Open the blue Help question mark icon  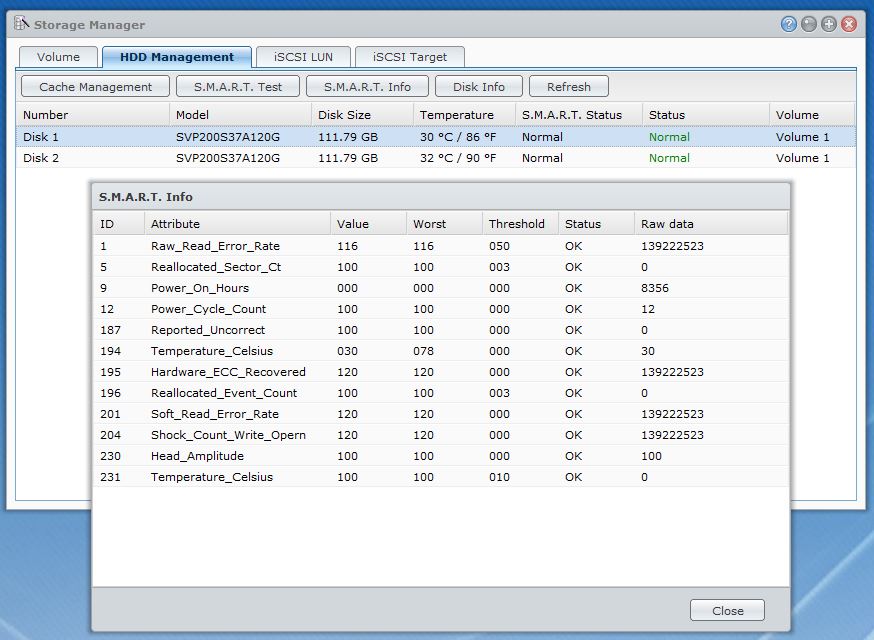tap(789, 24)
